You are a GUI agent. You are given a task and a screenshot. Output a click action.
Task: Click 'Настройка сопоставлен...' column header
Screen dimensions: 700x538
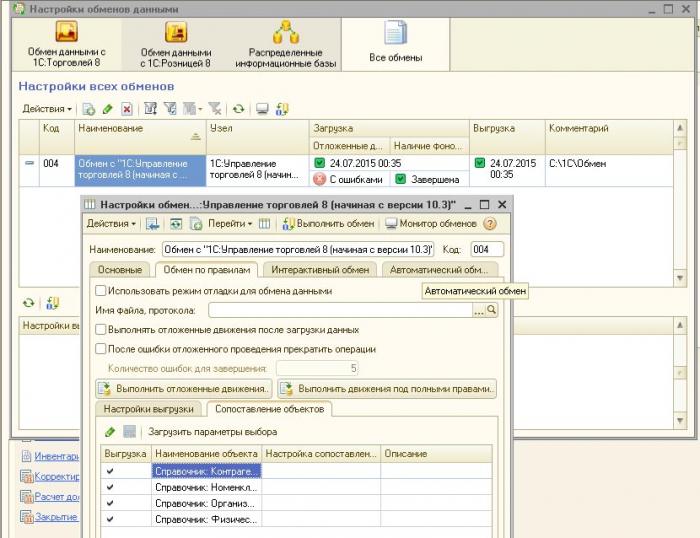coord(321,454)
